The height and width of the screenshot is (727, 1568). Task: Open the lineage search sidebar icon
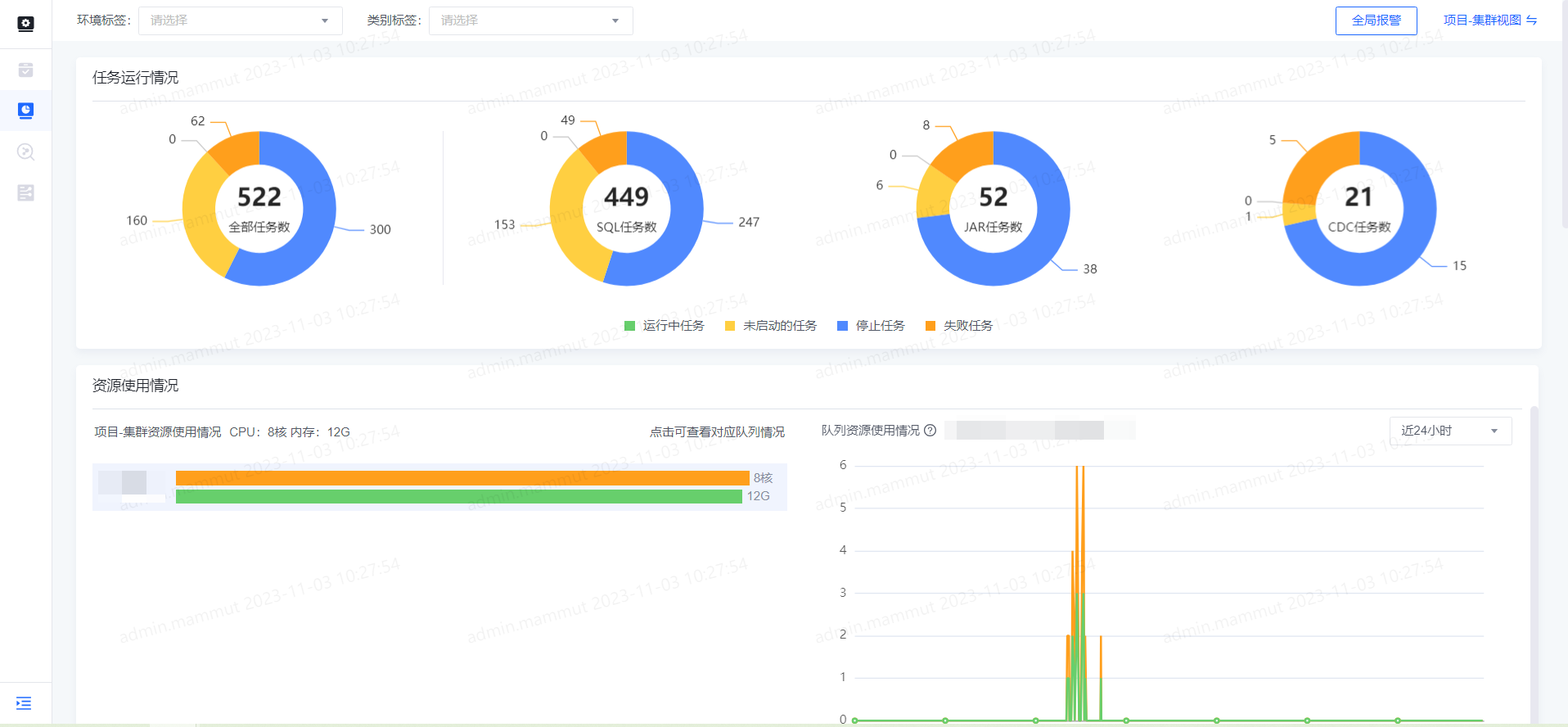click(25, 151)
